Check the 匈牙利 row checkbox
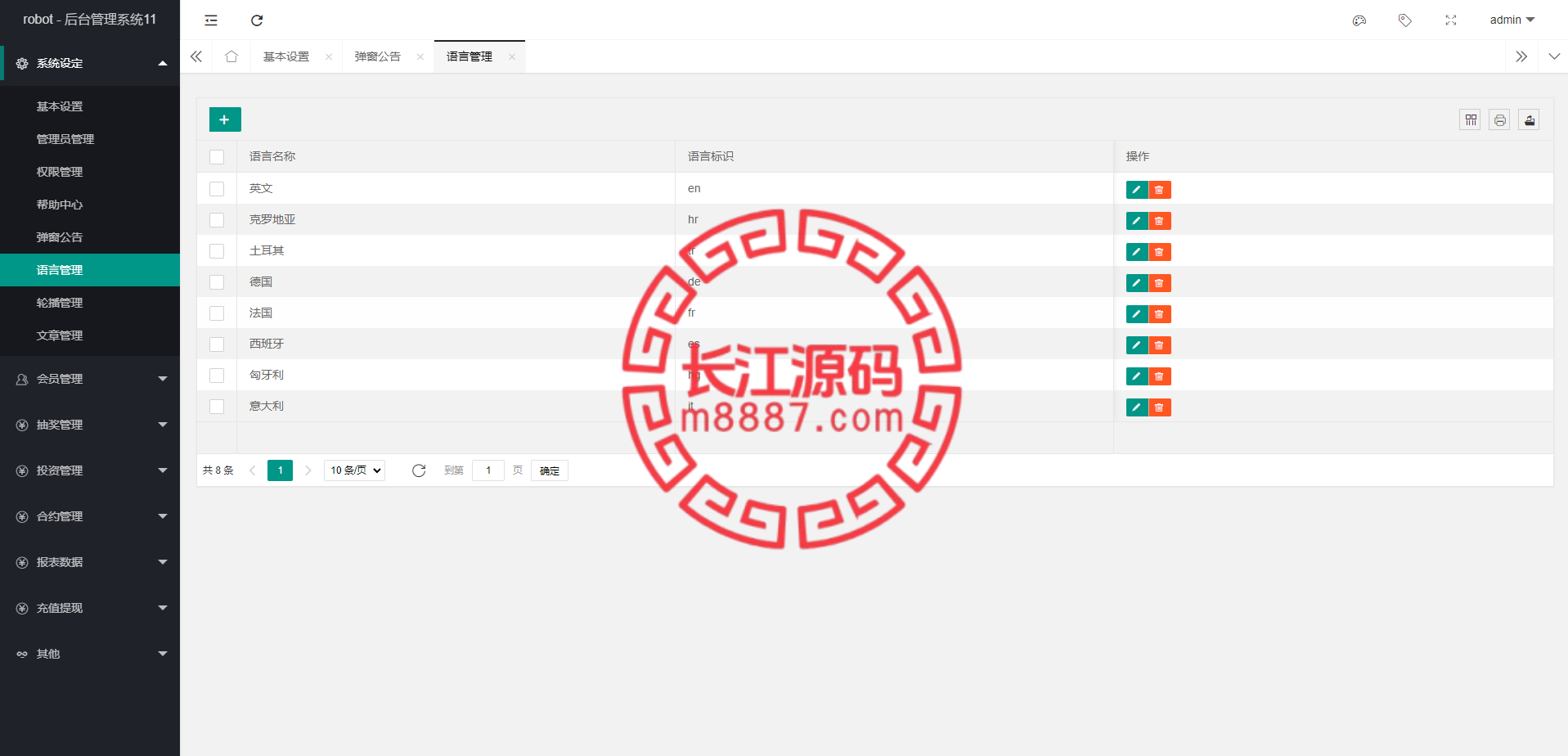 (217, 376)
